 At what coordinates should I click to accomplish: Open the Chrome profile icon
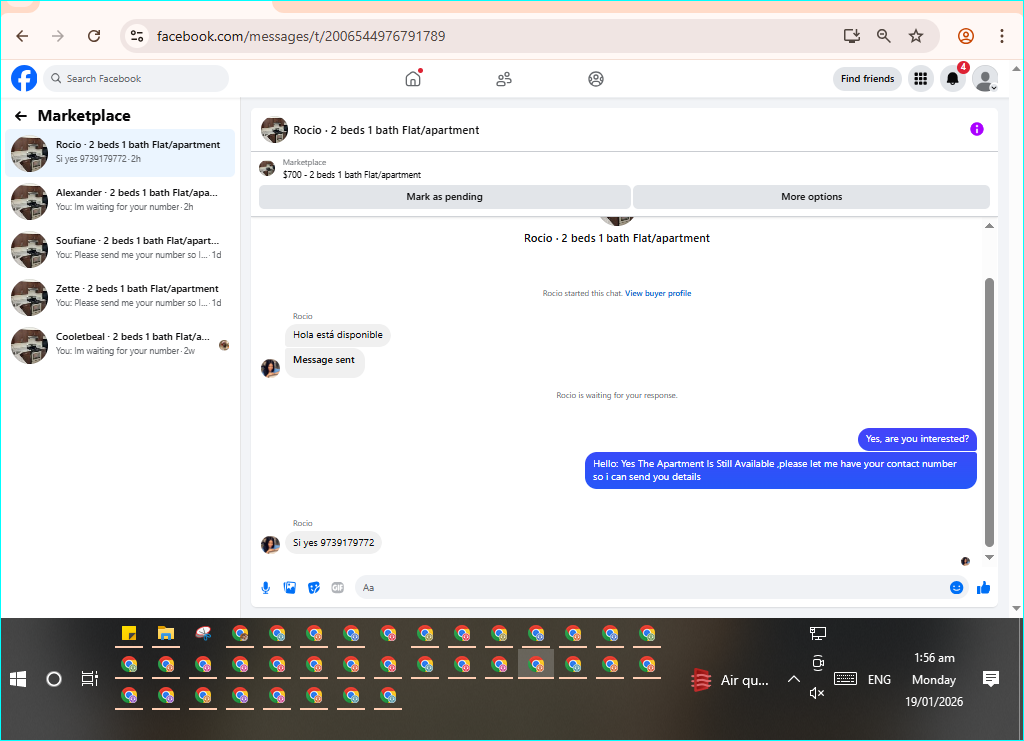tap(966, 36)
